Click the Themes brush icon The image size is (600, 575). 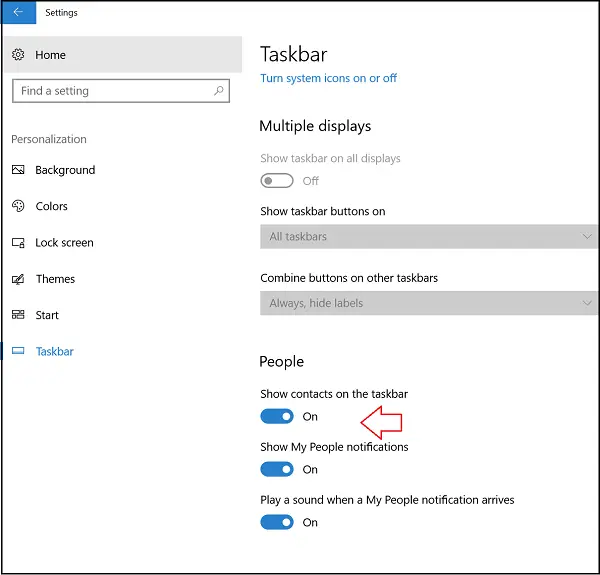click(18, 279)
